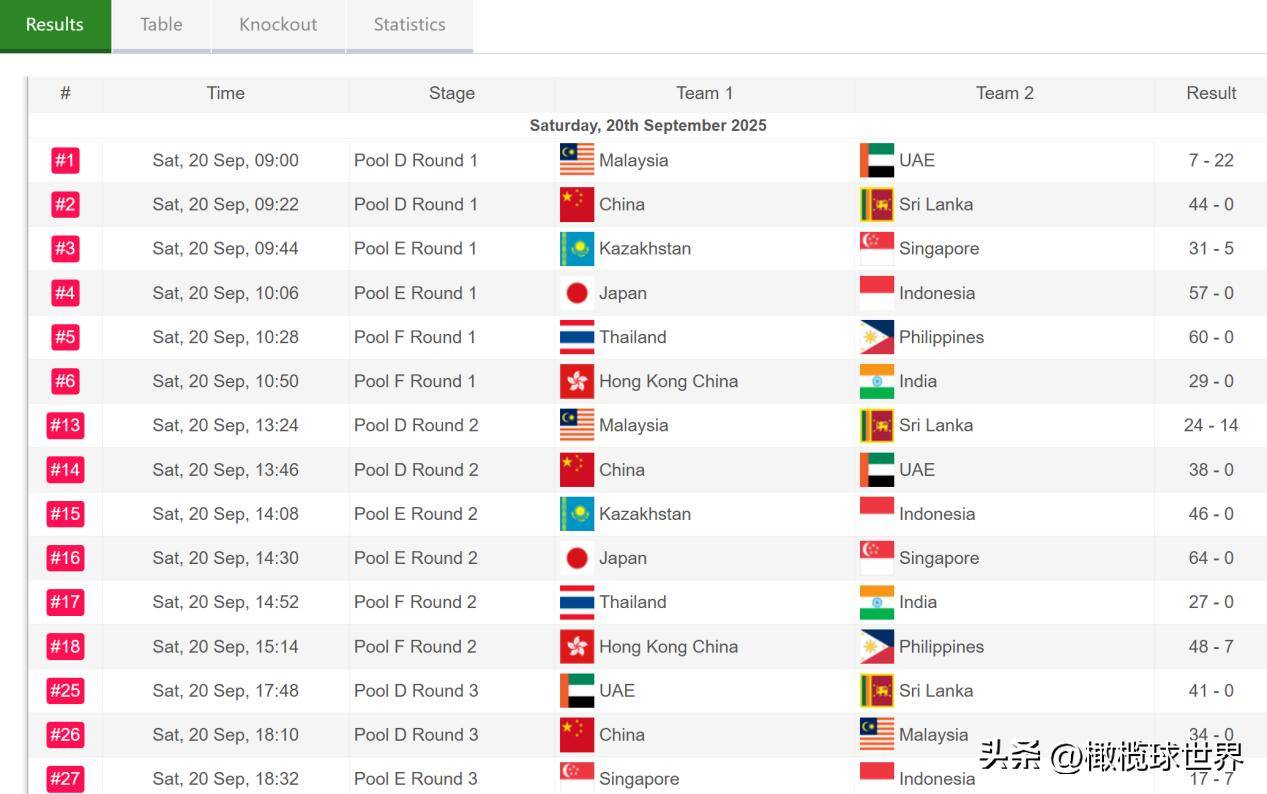Click Hong Kong China flag in match #6
Screen dimensions: 1267x794
tap(577, 381)
